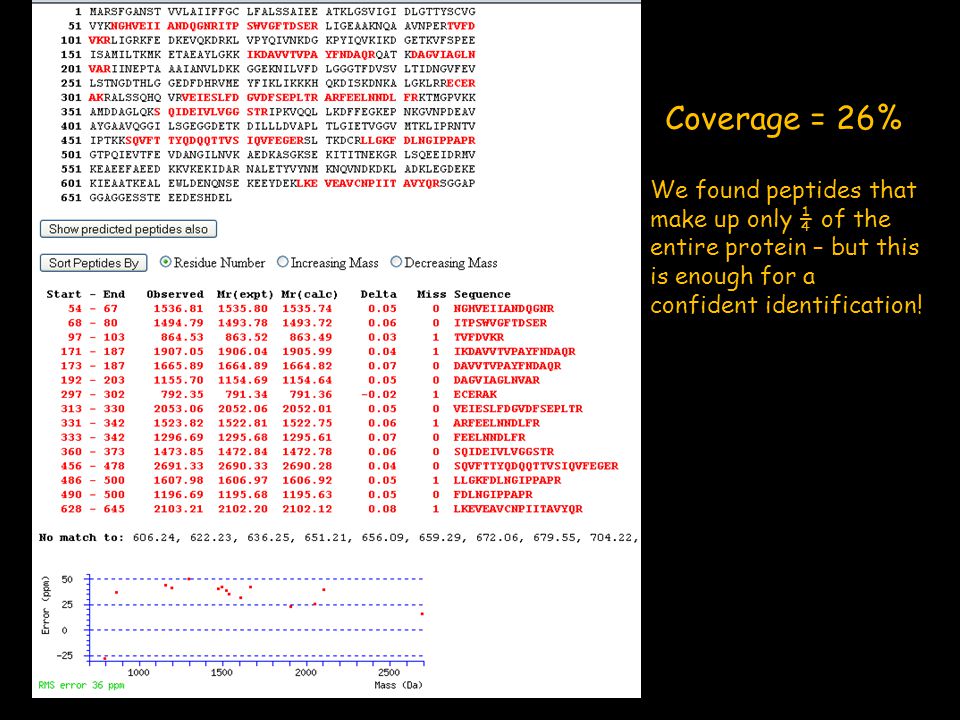Click the No match to label
The height and width of the screenshot is (720, 960).
81,538
